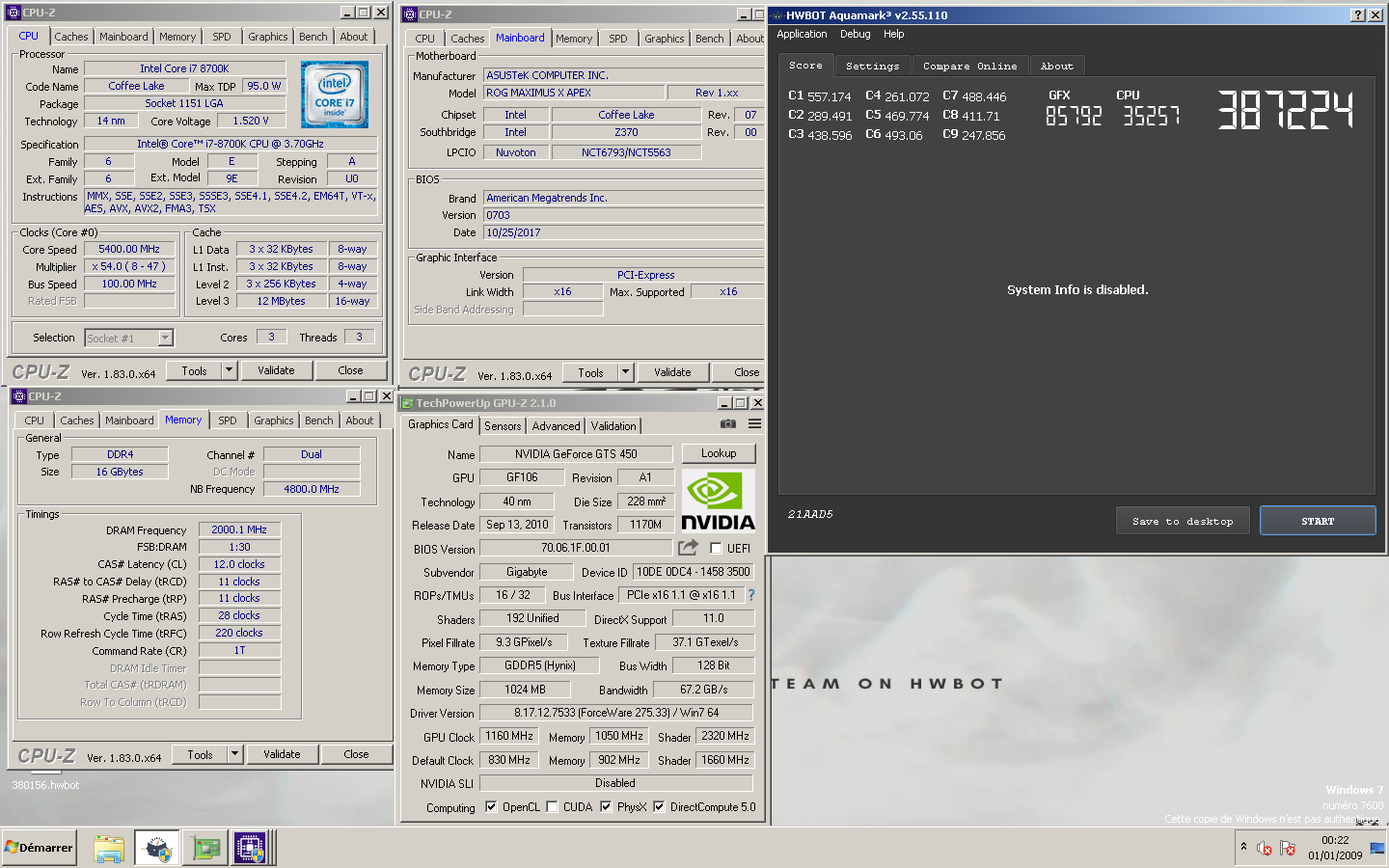Click Save to desktop in Aquamark
Viewport: 1389px width, 868px height.
click(x=1183, y=521)
